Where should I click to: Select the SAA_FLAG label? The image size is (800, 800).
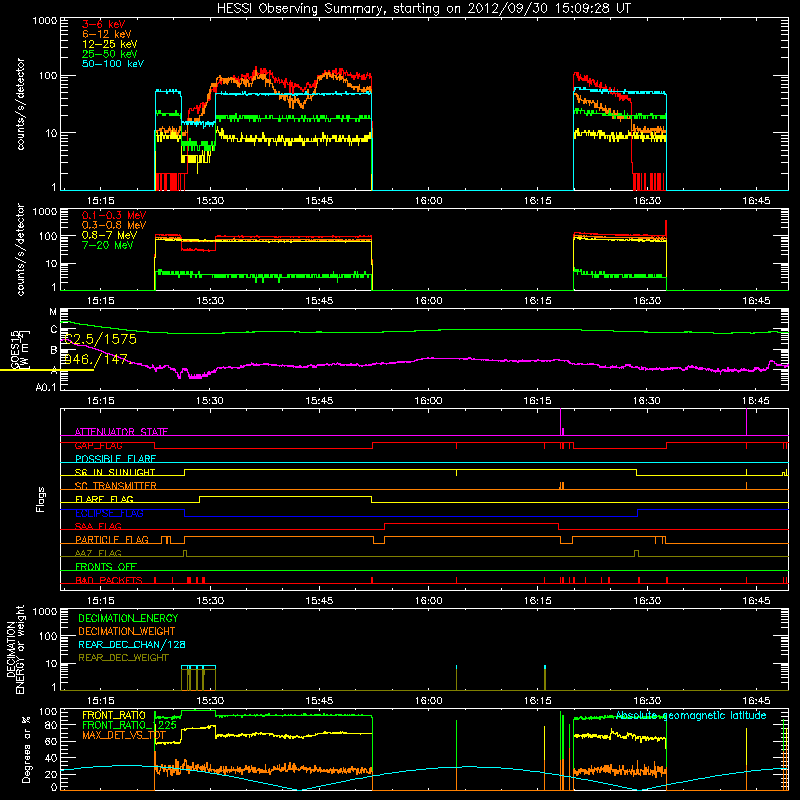[x=98, y=526]
